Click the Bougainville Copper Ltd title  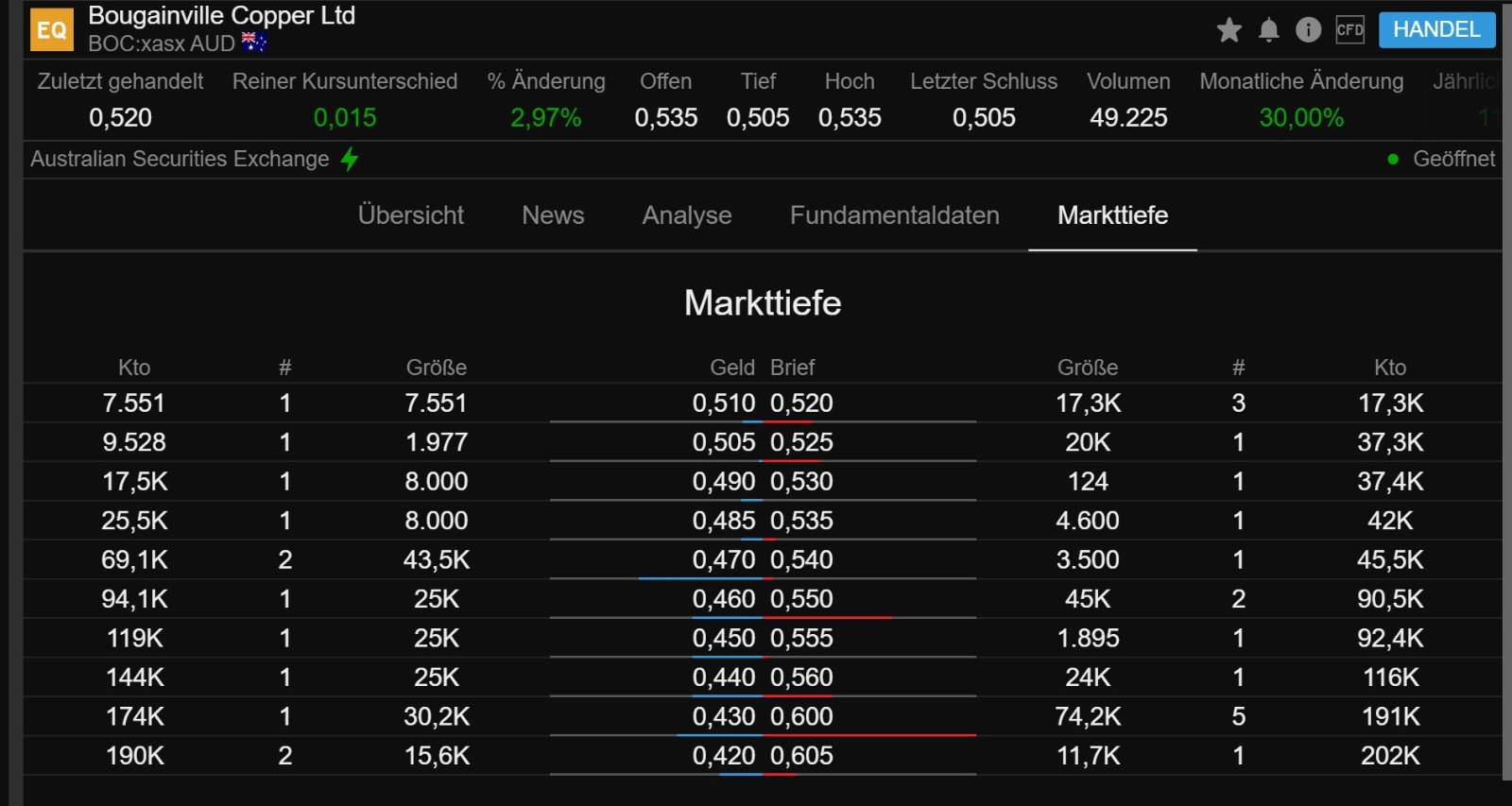(x=221, y=16)
